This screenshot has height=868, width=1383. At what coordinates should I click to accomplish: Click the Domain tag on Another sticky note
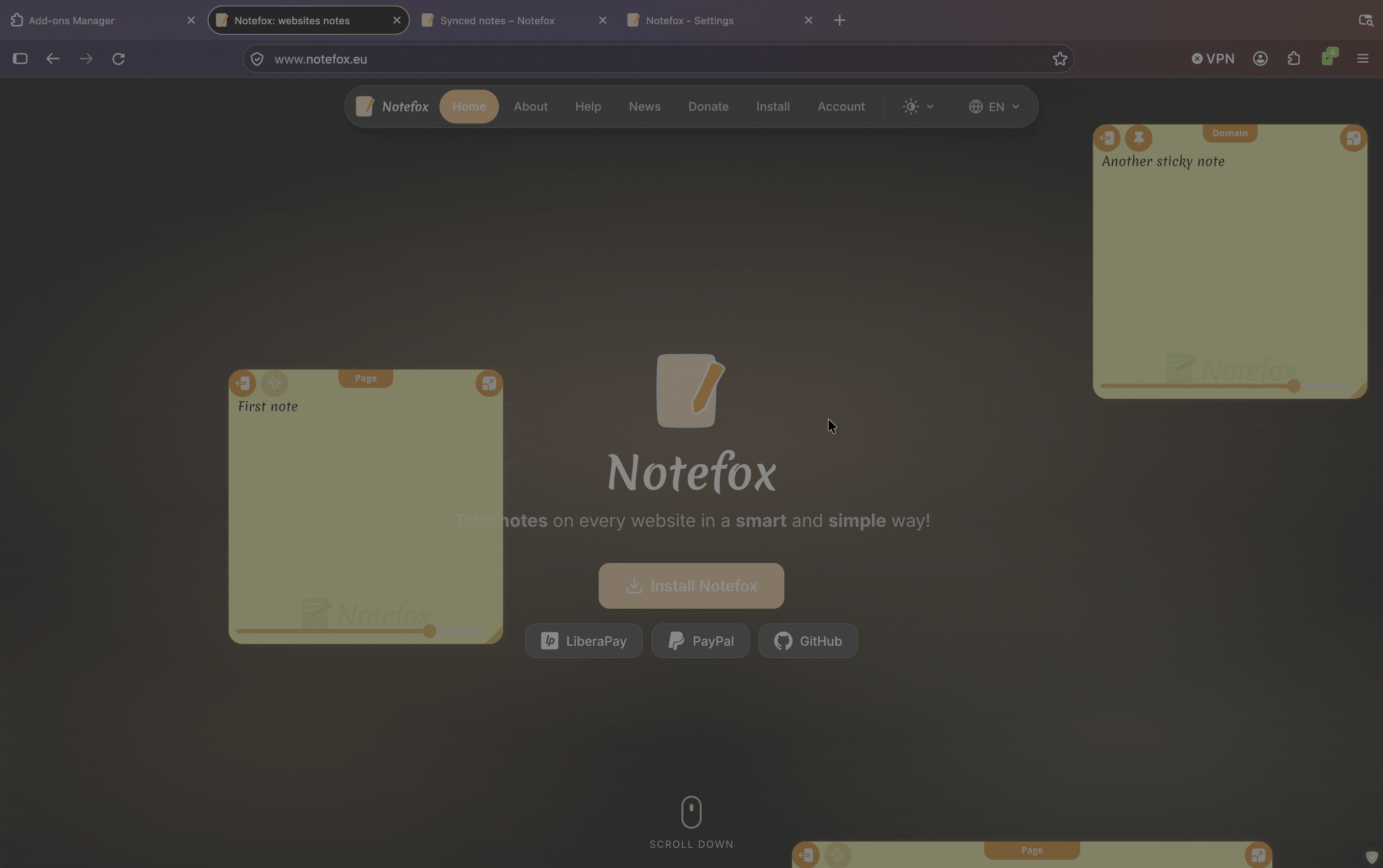[1230, 133]
